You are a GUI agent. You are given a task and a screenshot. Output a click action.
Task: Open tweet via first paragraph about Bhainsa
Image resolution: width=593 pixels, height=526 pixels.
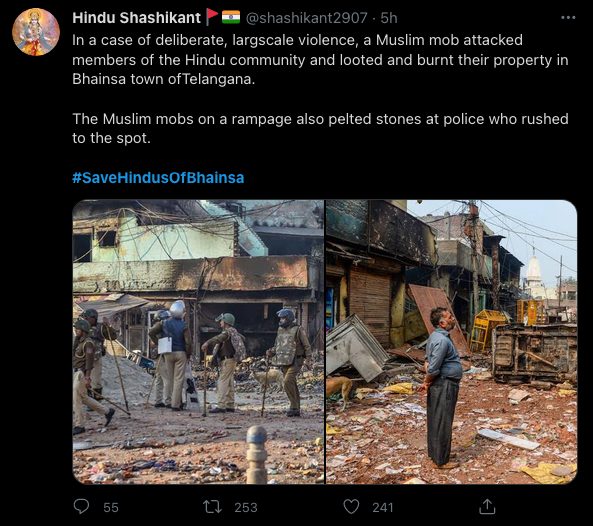click(320, 60)
